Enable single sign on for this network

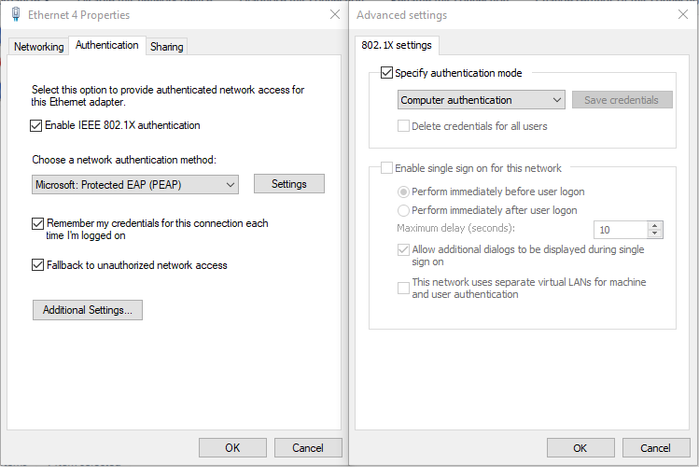pyautogui.click(x=387, y=168)
